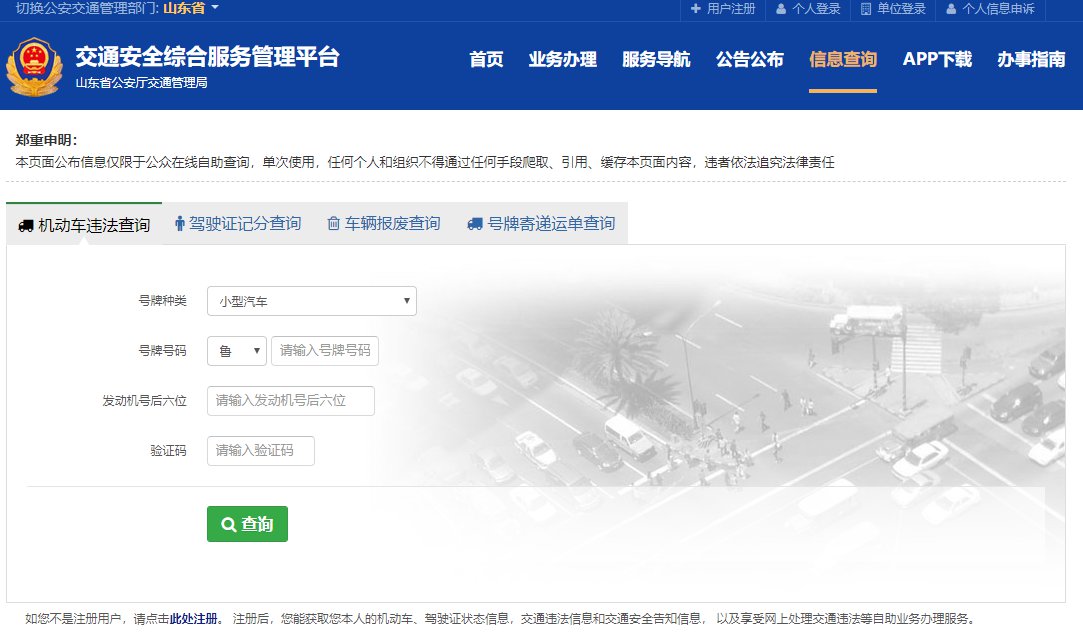Open the 业务办理 menu item
Viewport: 1083px width, 643px height.
coord(562,59)
